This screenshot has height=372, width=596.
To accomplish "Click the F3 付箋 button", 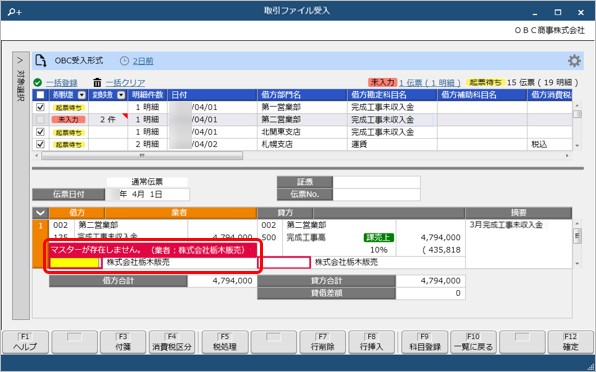I will tap(123, 342).
